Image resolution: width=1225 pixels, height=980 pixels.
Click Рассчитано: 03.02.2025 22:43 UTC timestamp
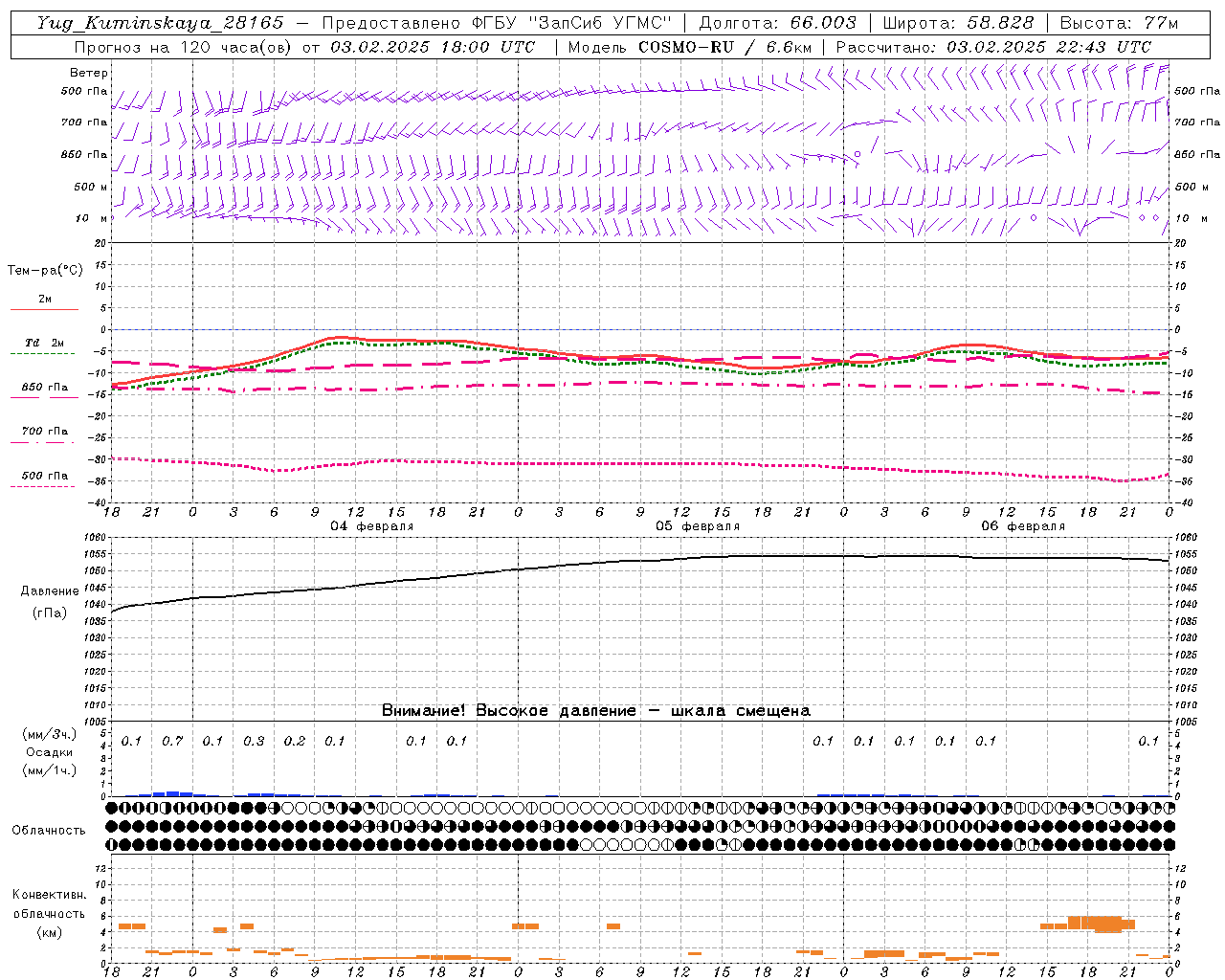[993, 47]
